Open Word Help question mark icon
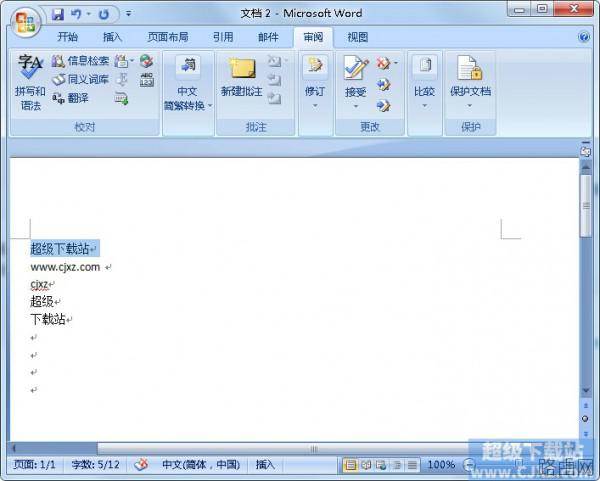 pos(584,37)
